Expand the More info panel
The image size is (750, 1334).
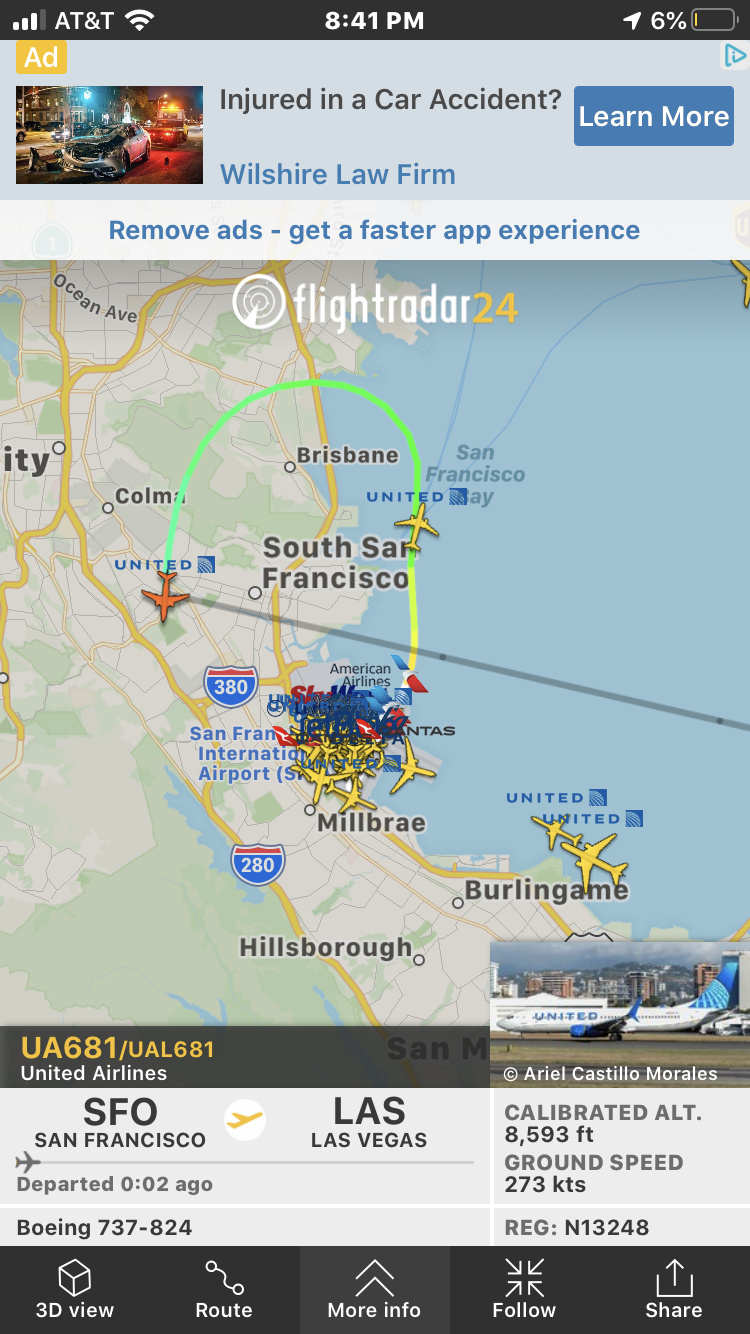[x=374, y=1290]
